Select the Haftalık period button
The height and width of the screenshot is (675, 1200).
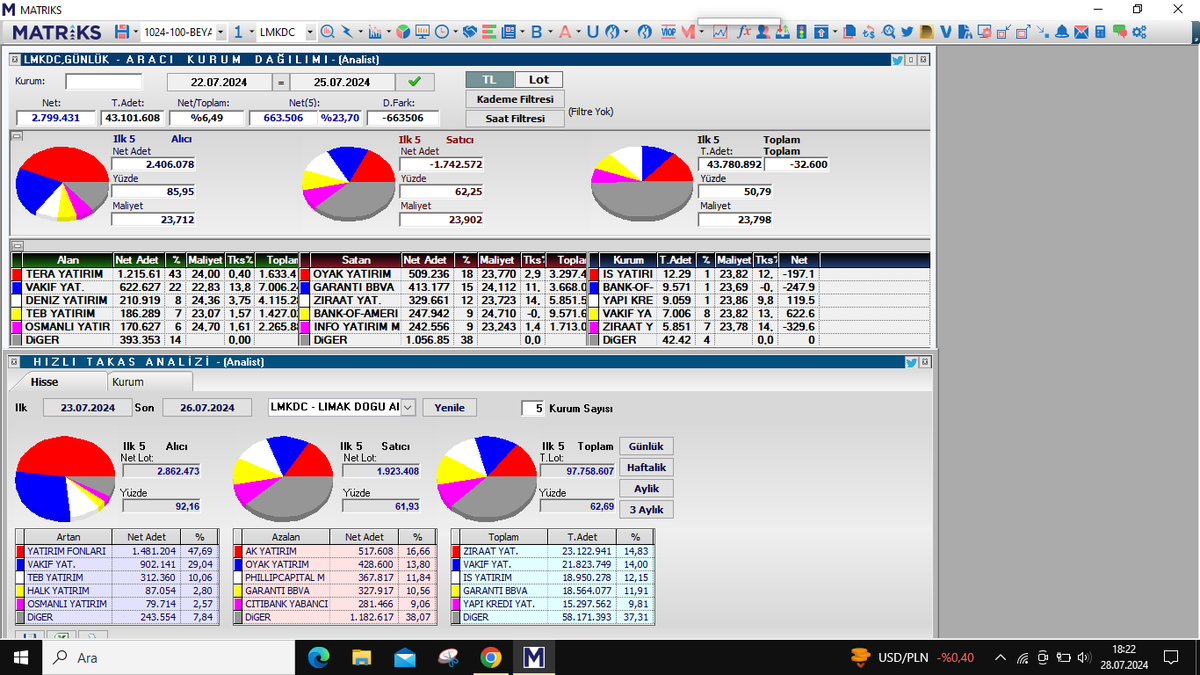click(647, 468)
